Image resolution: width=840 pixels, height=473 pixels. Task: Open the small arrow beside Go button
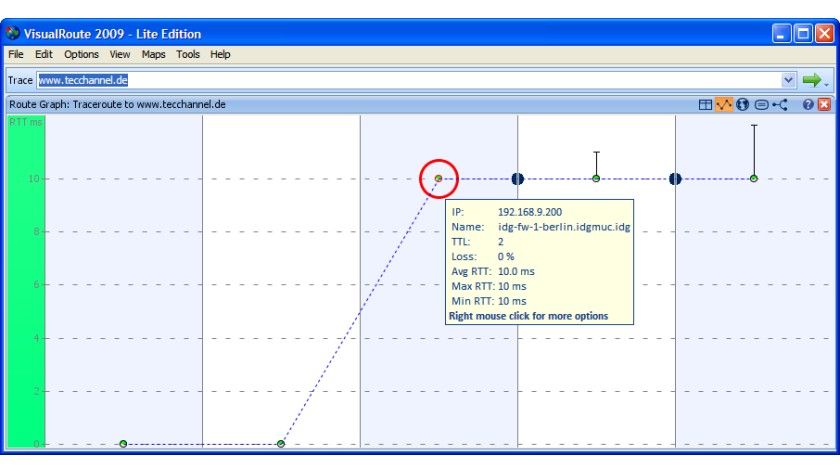coord(827,84)
